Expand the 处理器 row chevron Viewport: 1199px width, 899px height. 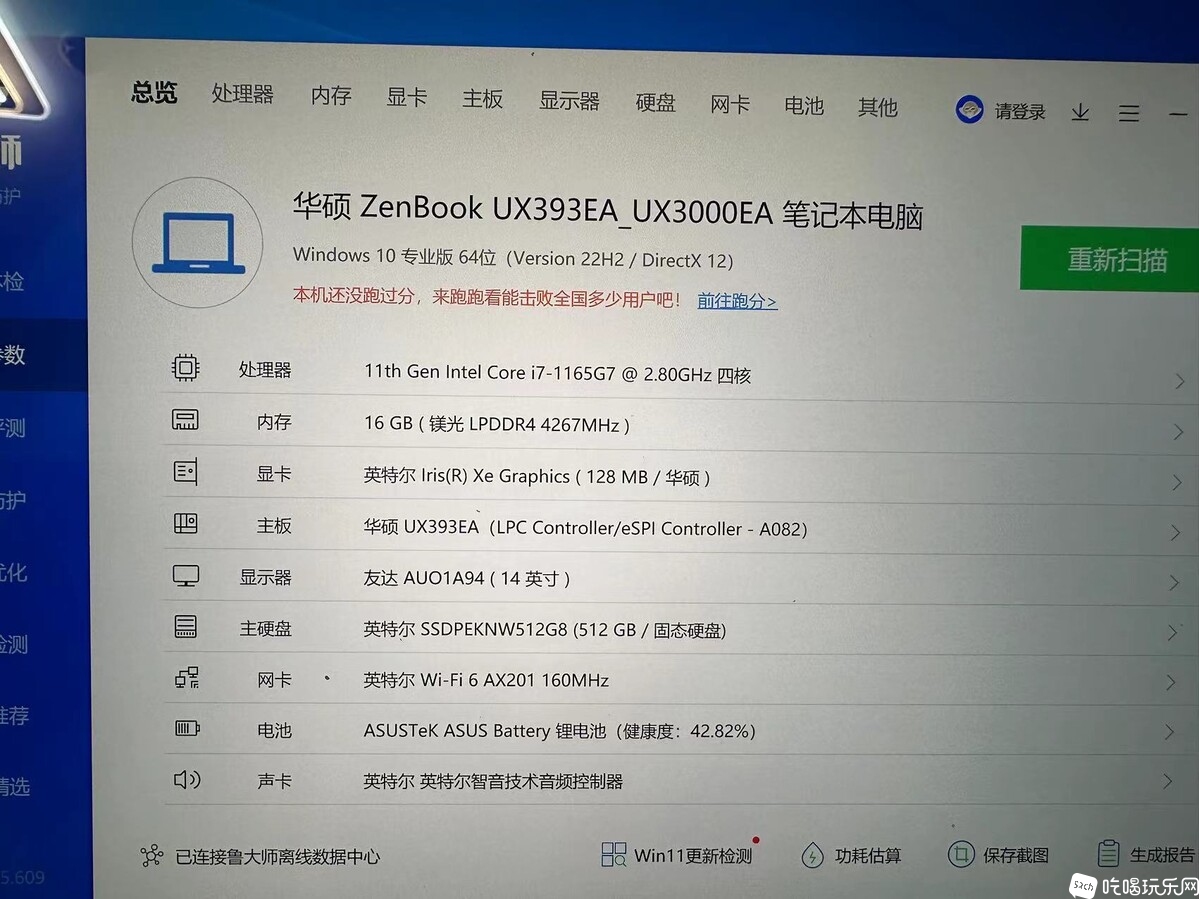point(1181,381)
